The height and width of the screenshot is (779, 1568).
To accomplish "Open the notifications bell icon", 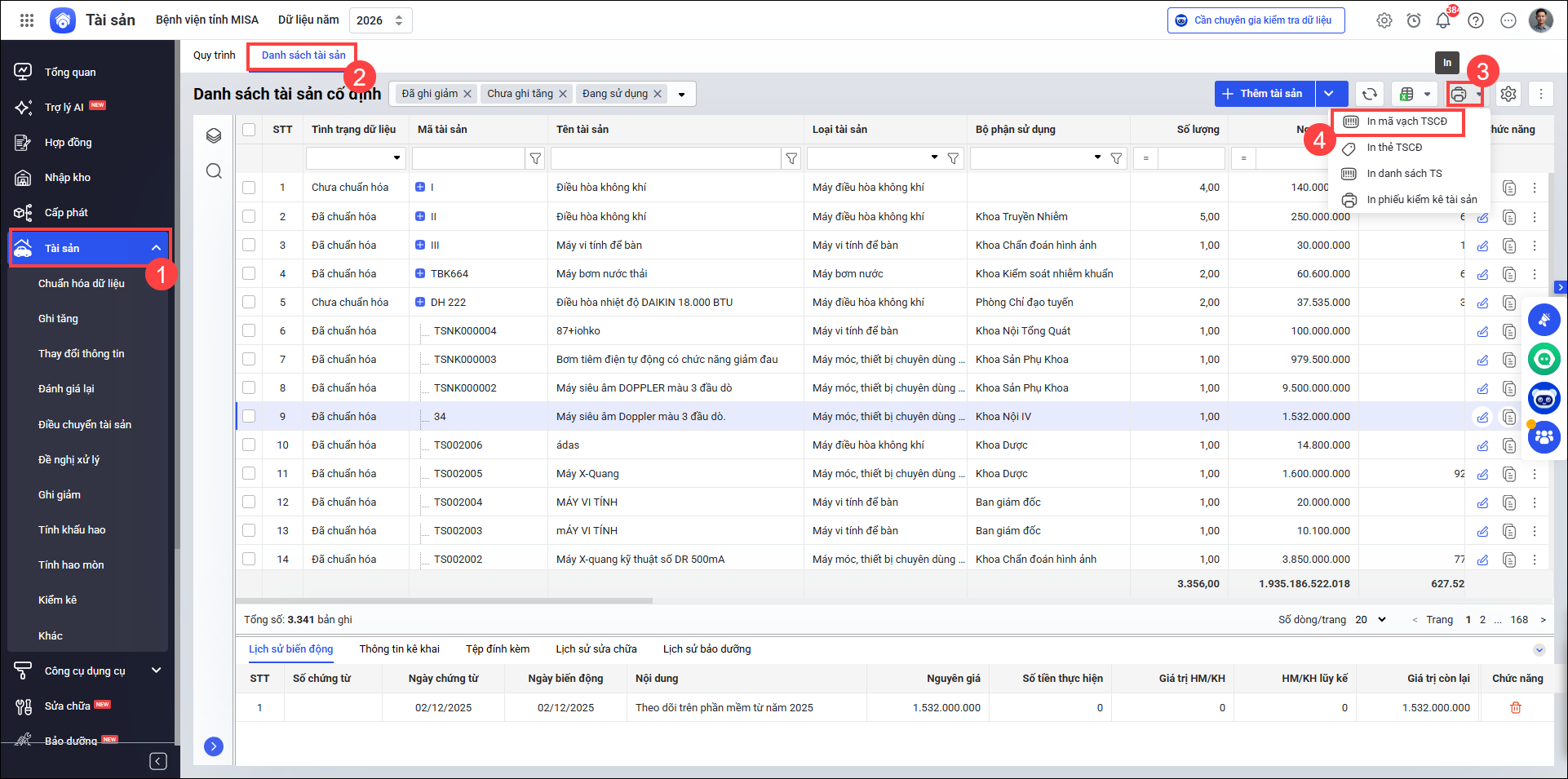I will coord(1443,20).
